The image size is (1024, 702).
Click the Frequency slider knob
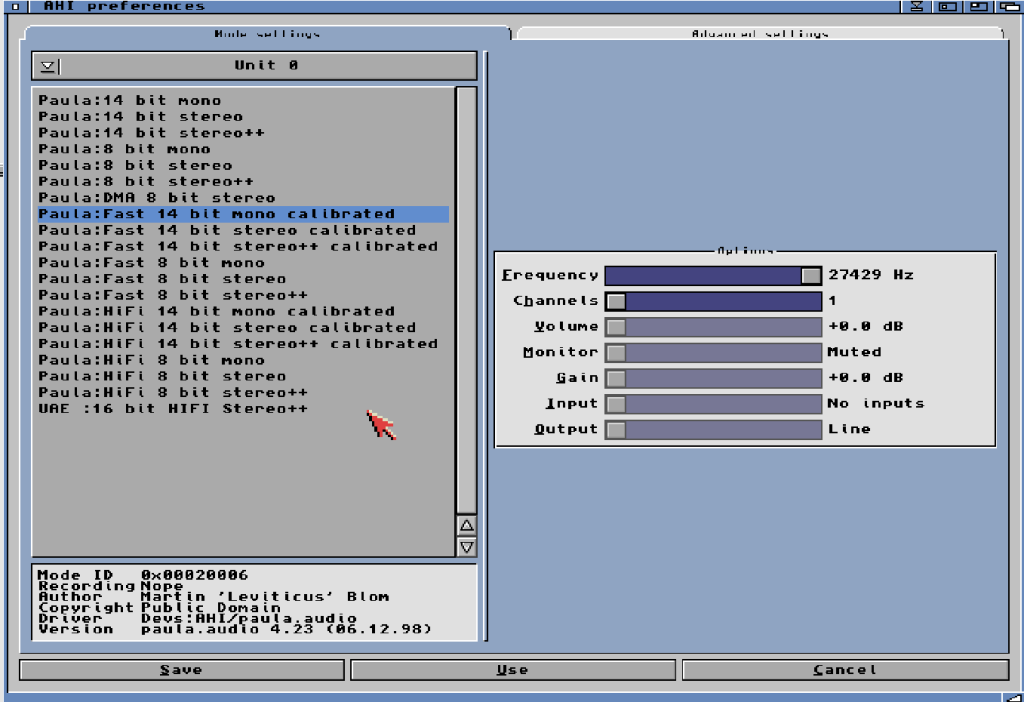pyautogui.click(x=810, y=275)
